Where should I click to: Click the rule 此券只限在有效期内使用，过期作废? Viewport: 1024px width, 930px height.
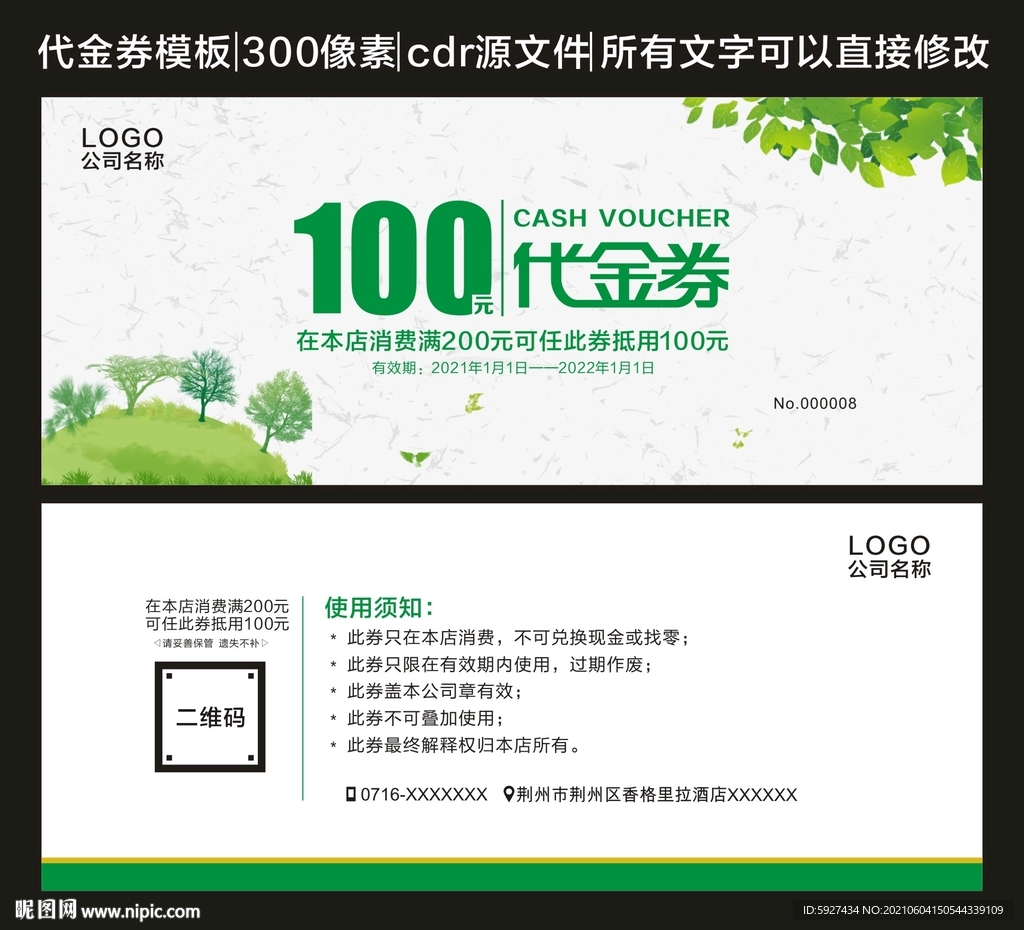point(500,665)
